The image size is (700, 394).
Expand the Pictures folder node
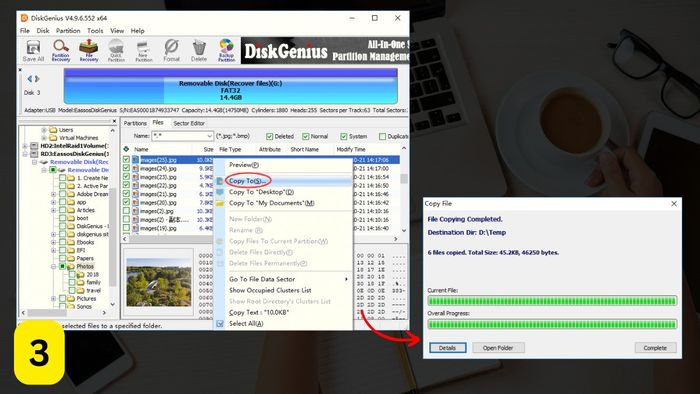point(54,299)
